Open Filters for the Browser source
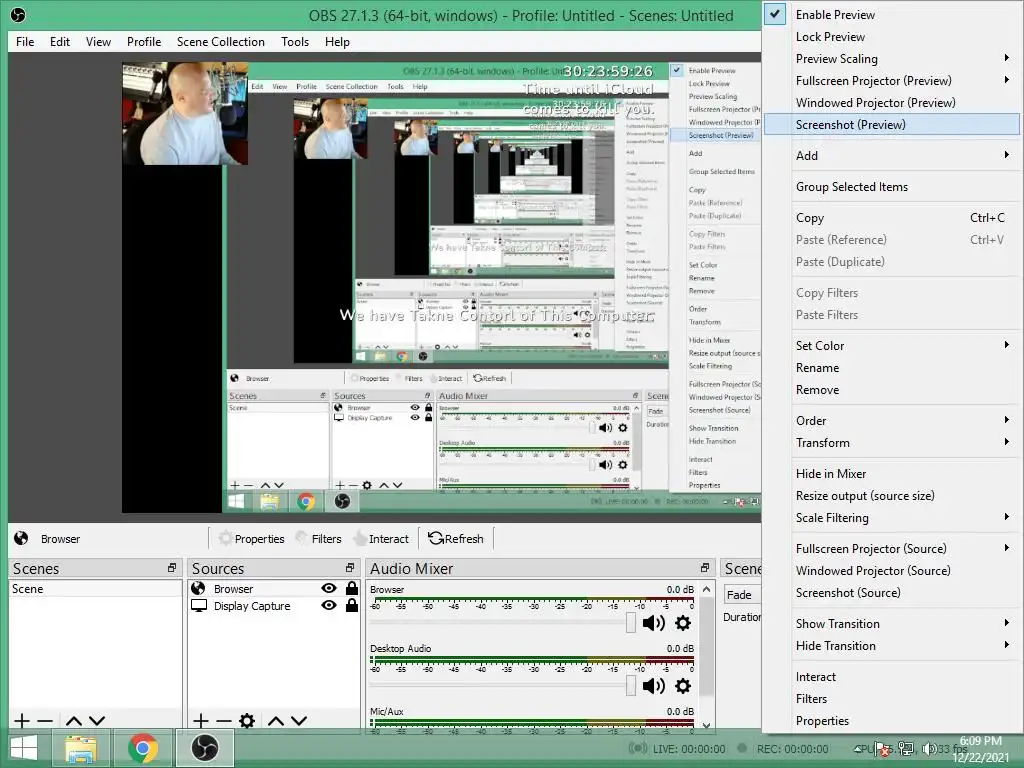 click(319, 539)
